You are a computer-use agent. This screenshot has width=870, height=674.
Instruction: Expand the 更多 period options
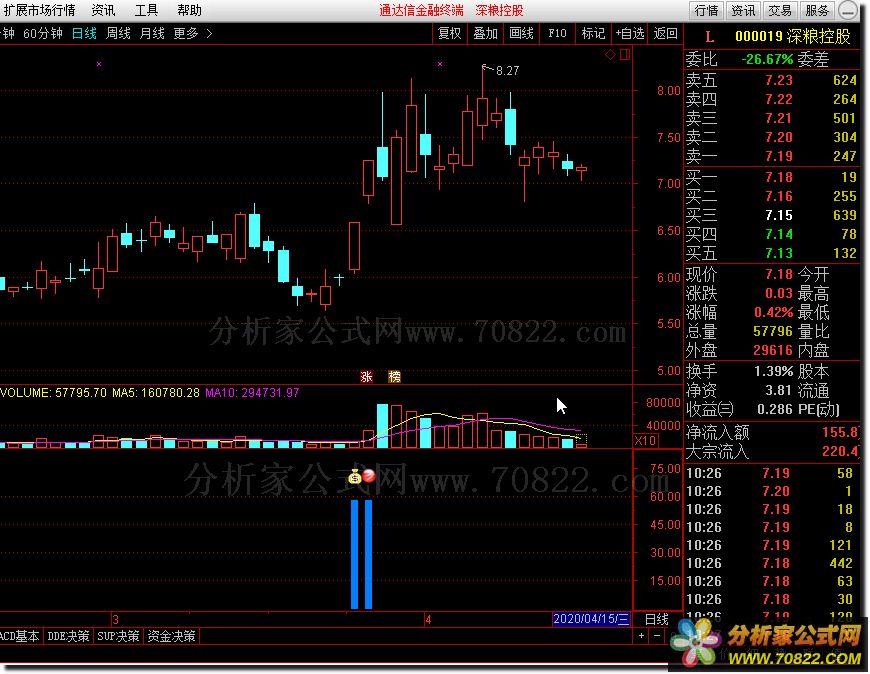[192, 33]
